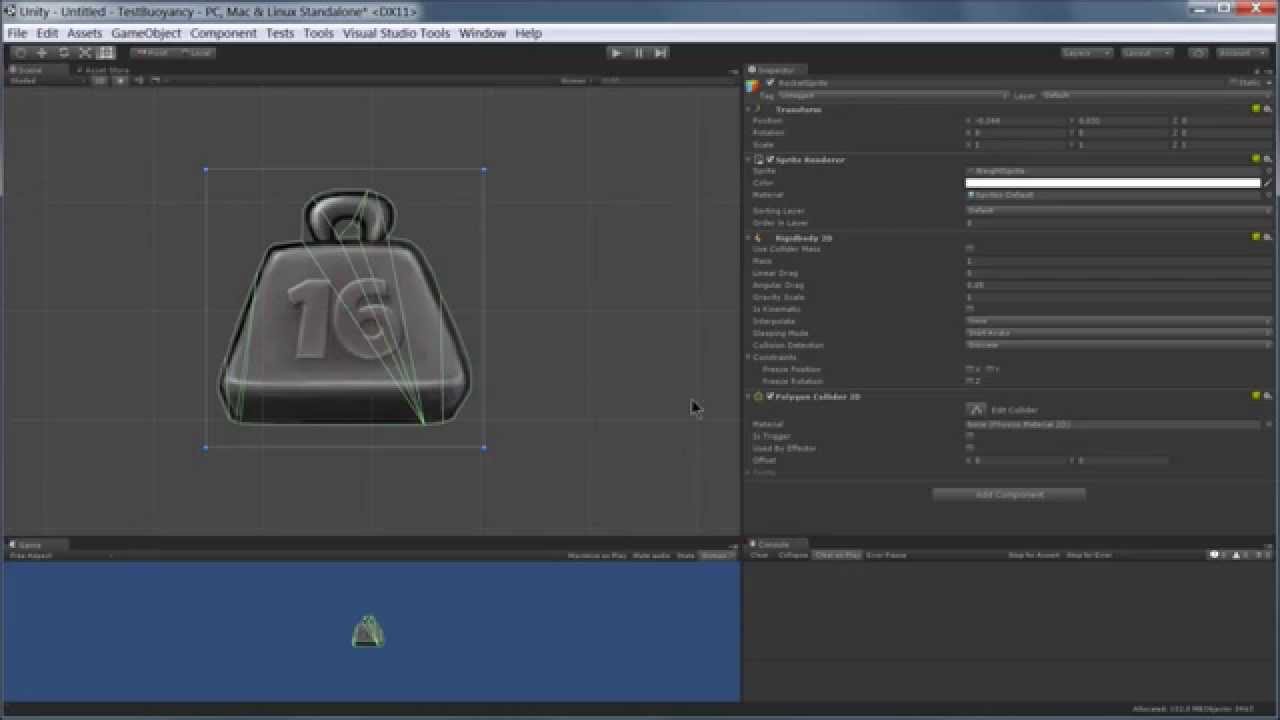Open the File menu
Viewport: 1280px width, 720px height.
tap(17, 33)
